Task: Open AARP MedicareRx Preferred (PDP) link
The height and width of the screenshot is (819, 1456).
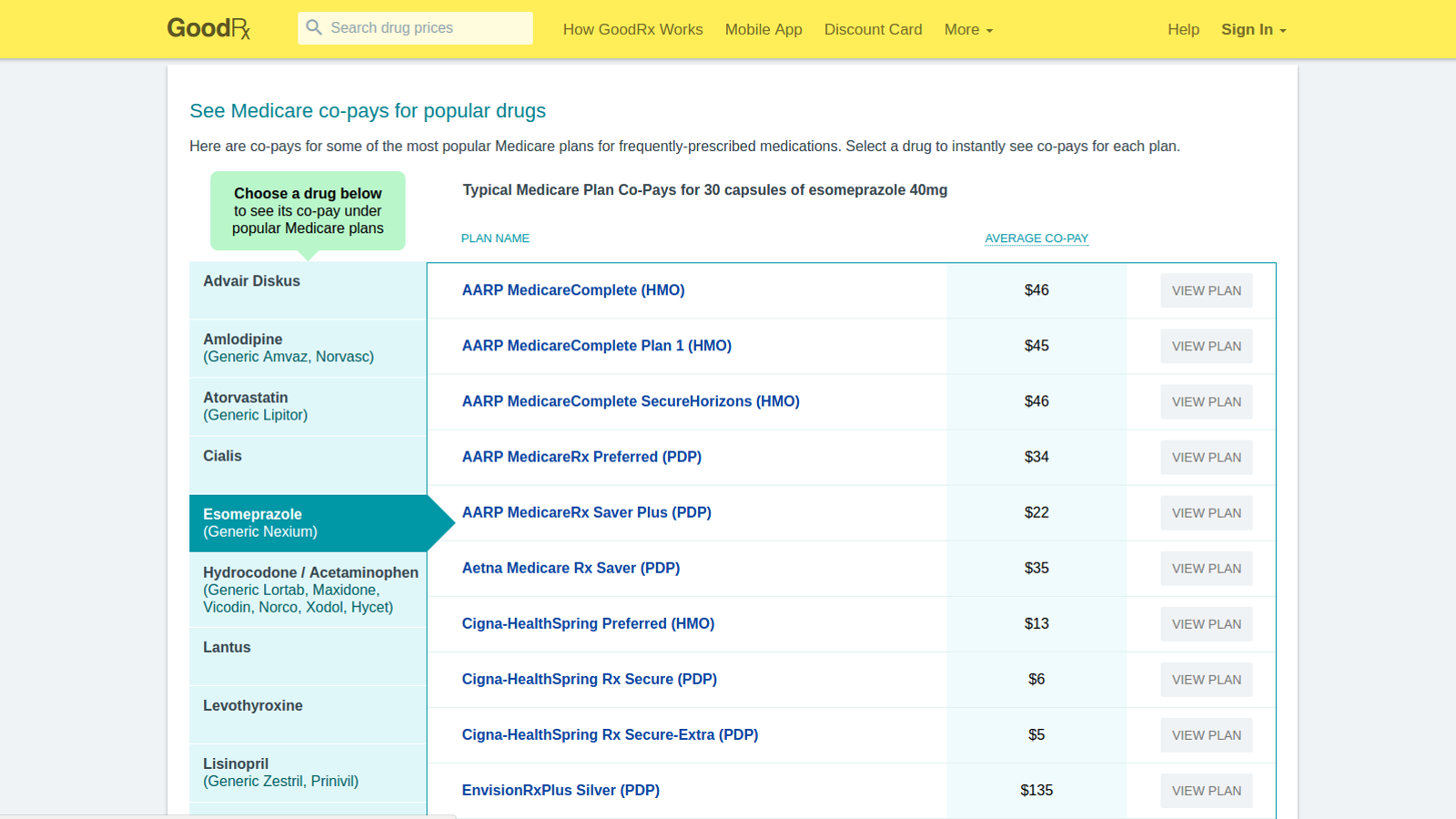Action: coord(581,457)
